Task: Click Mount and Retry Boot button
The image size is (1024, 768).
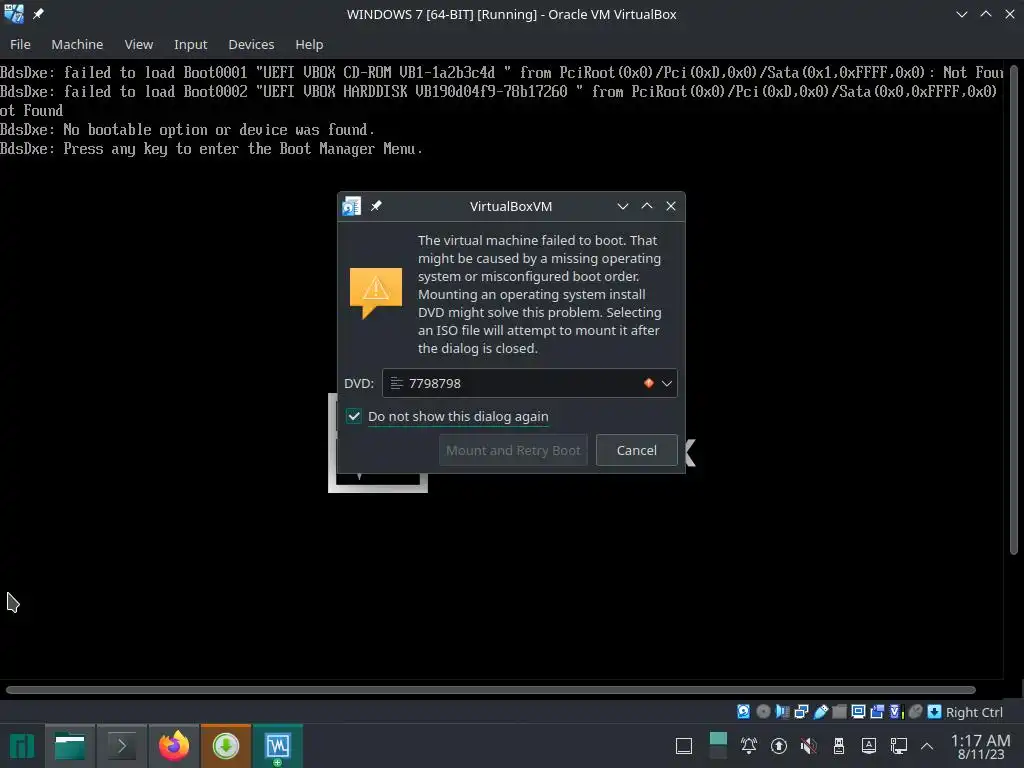Action: click(x=513, y=450)
